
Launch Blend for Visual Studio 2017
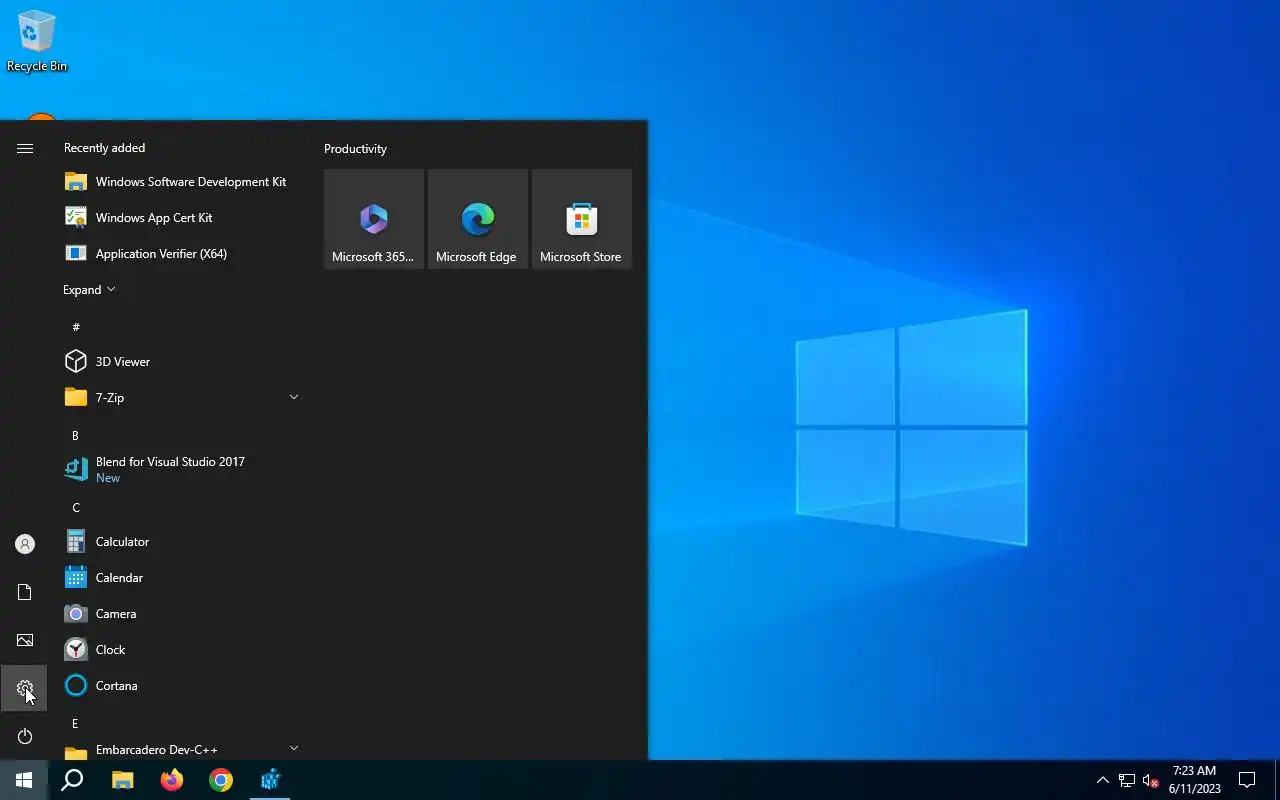(181, 469)
